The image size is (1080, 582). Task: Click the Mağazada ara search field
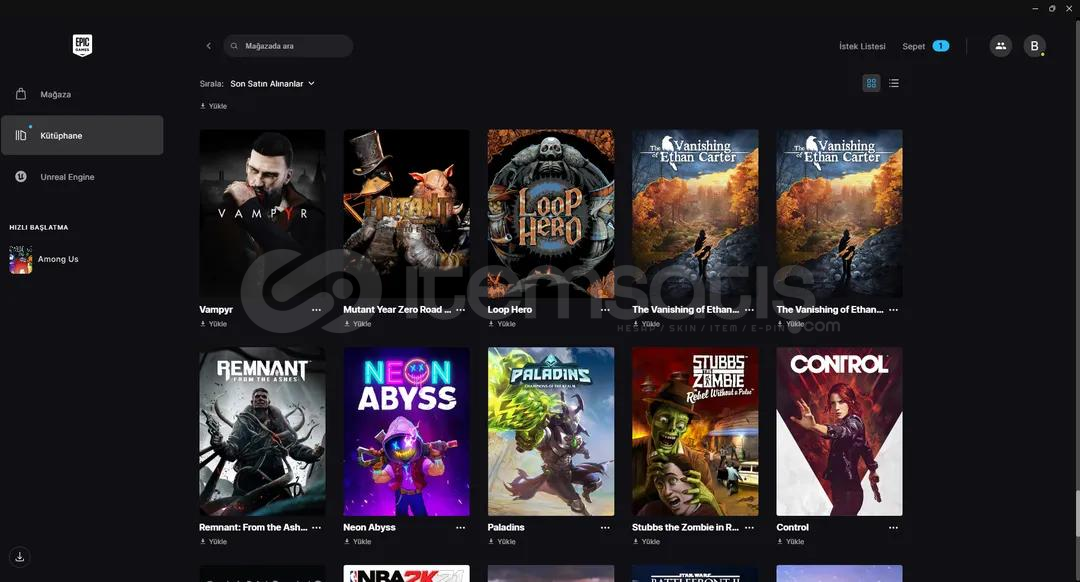(x=288, y=46)
